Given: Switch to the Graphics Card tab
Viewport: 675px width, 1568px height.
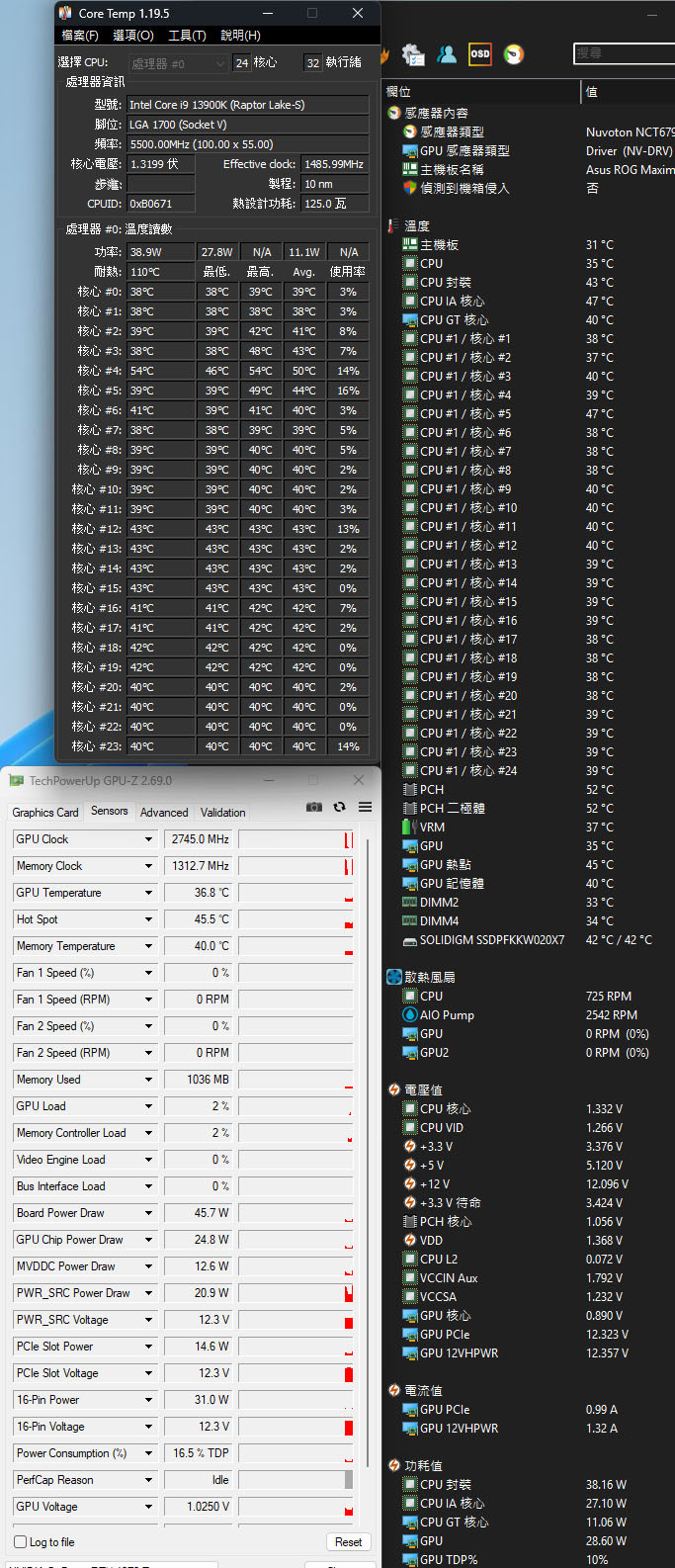Looking at the screenshot, I should click(45, 813).
